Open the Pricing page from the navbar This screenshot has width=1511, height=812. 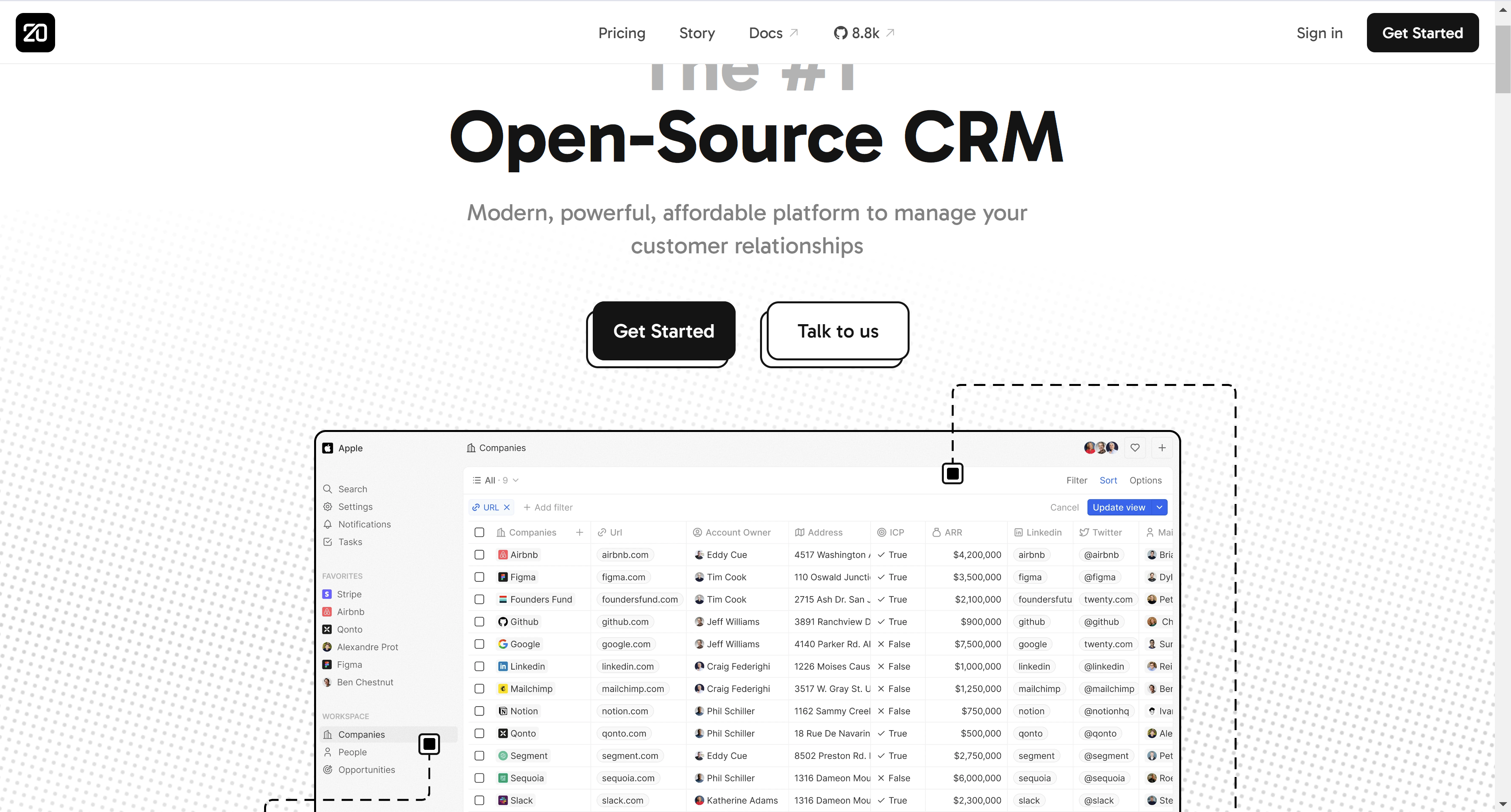point(621,33)
